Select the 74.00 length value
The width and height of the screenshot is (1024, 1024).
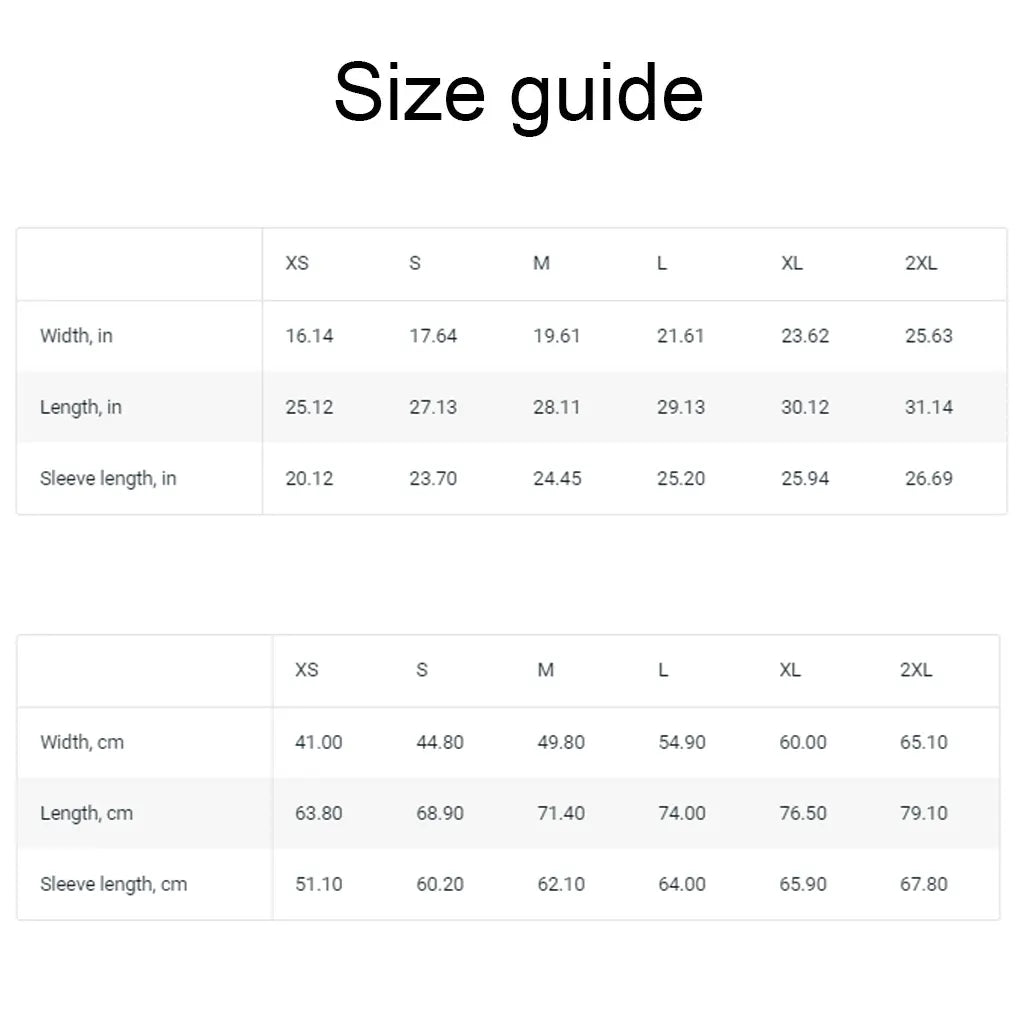coord(682,813)
